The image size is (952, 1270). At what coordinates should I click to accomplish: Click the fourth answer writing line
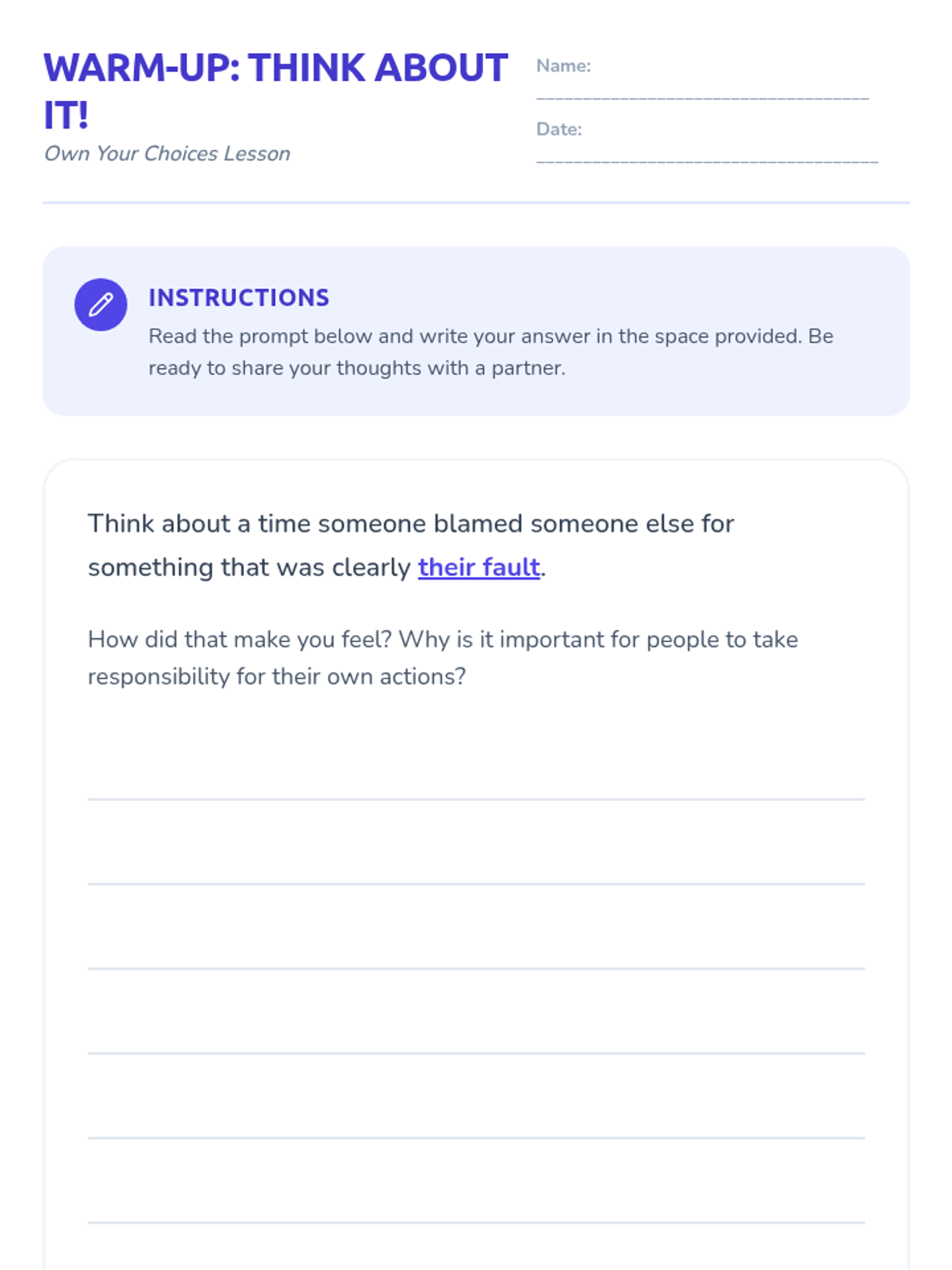pyautogui.click(x=476, y=1053)
